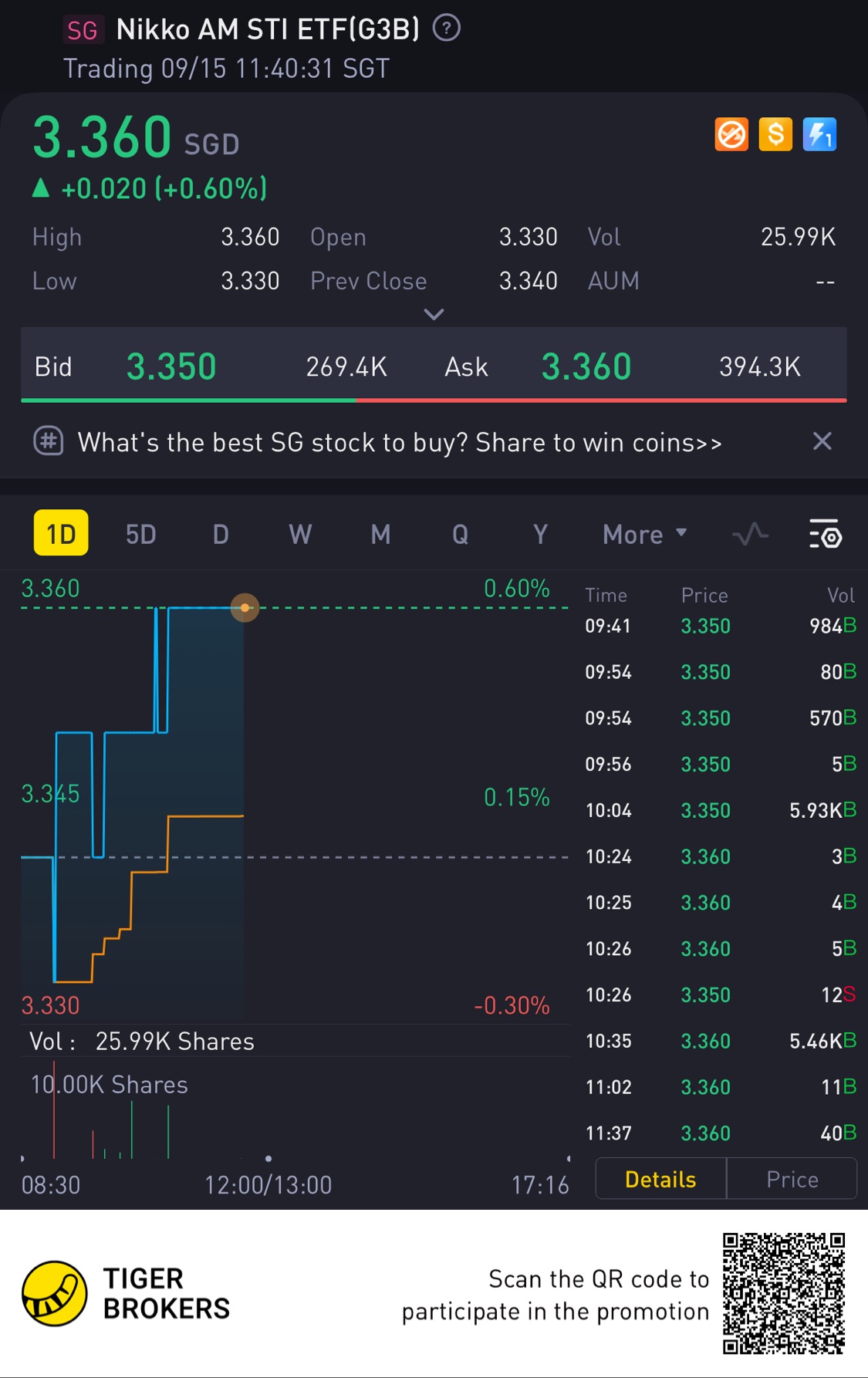Tap the Bid 3.350 price

pyautogui.click(x=171, y=366)
